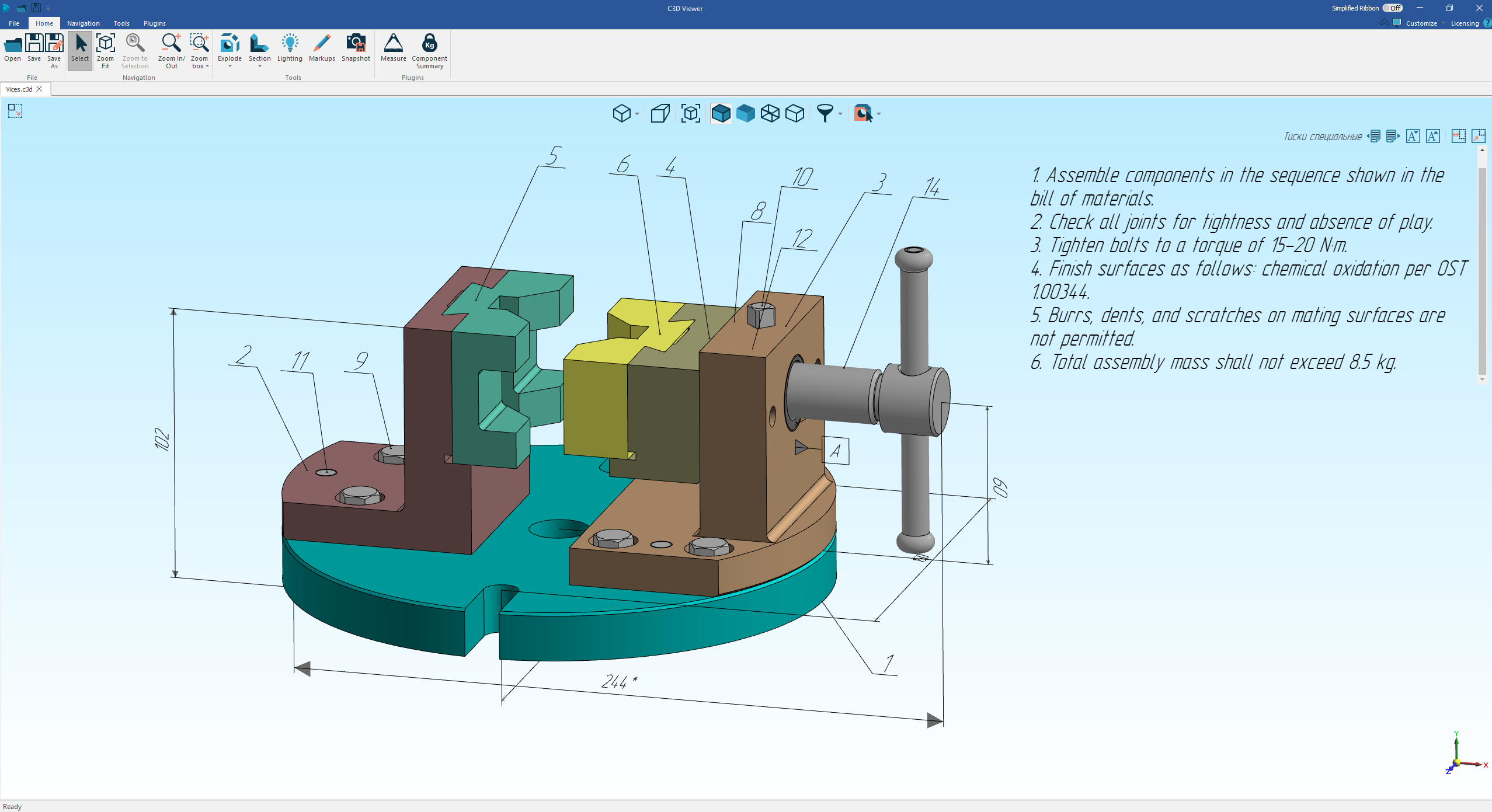Go to next technical requirements page
Viewport: 1492px width, 812px height.
point(1393,137)
